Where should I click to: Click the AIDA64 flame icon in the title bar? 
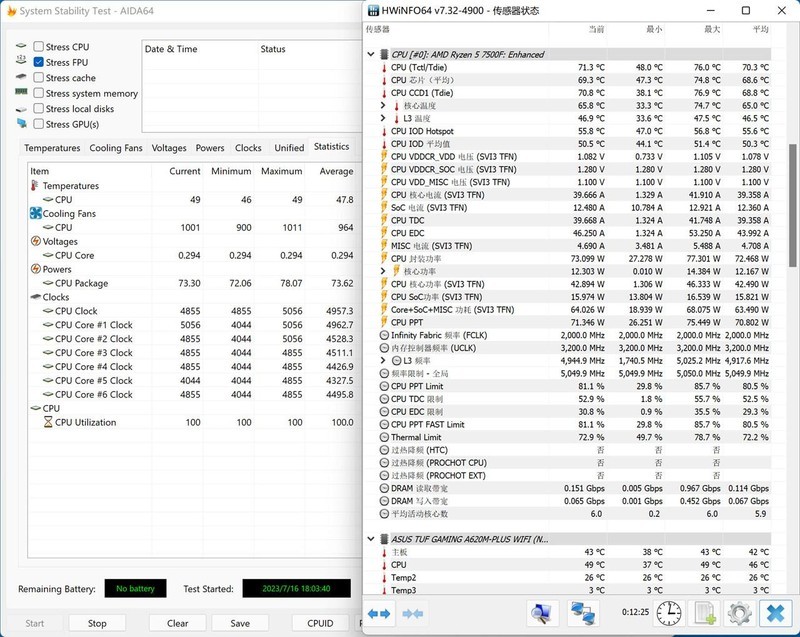tap(13, 10)
